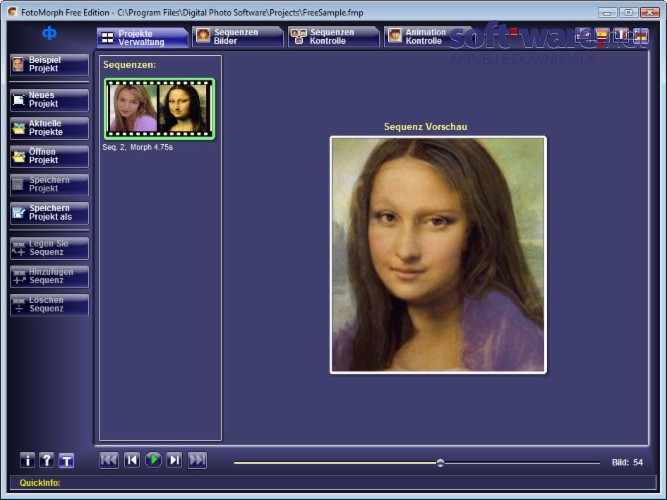Click the frame position slider handle

tap(440, 463)
